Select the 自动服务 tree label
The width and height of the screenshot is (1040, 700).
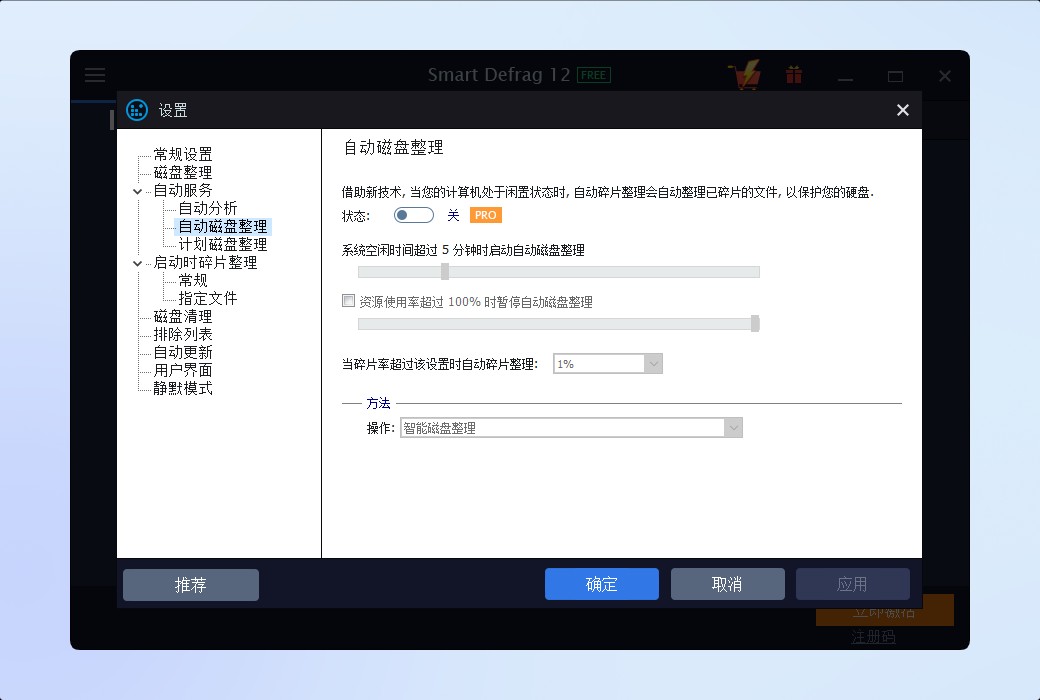183,190
